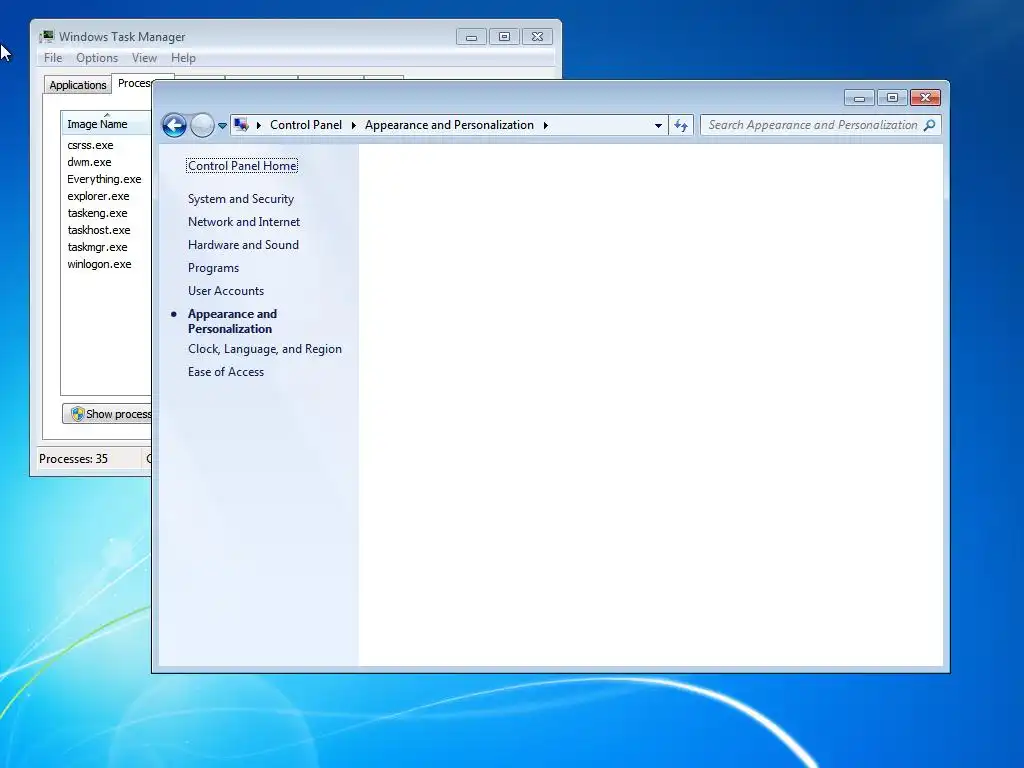Select Appearance and Personalization in sidebar
Viewport: 1024px width, 768px height.
click(232, 321)
